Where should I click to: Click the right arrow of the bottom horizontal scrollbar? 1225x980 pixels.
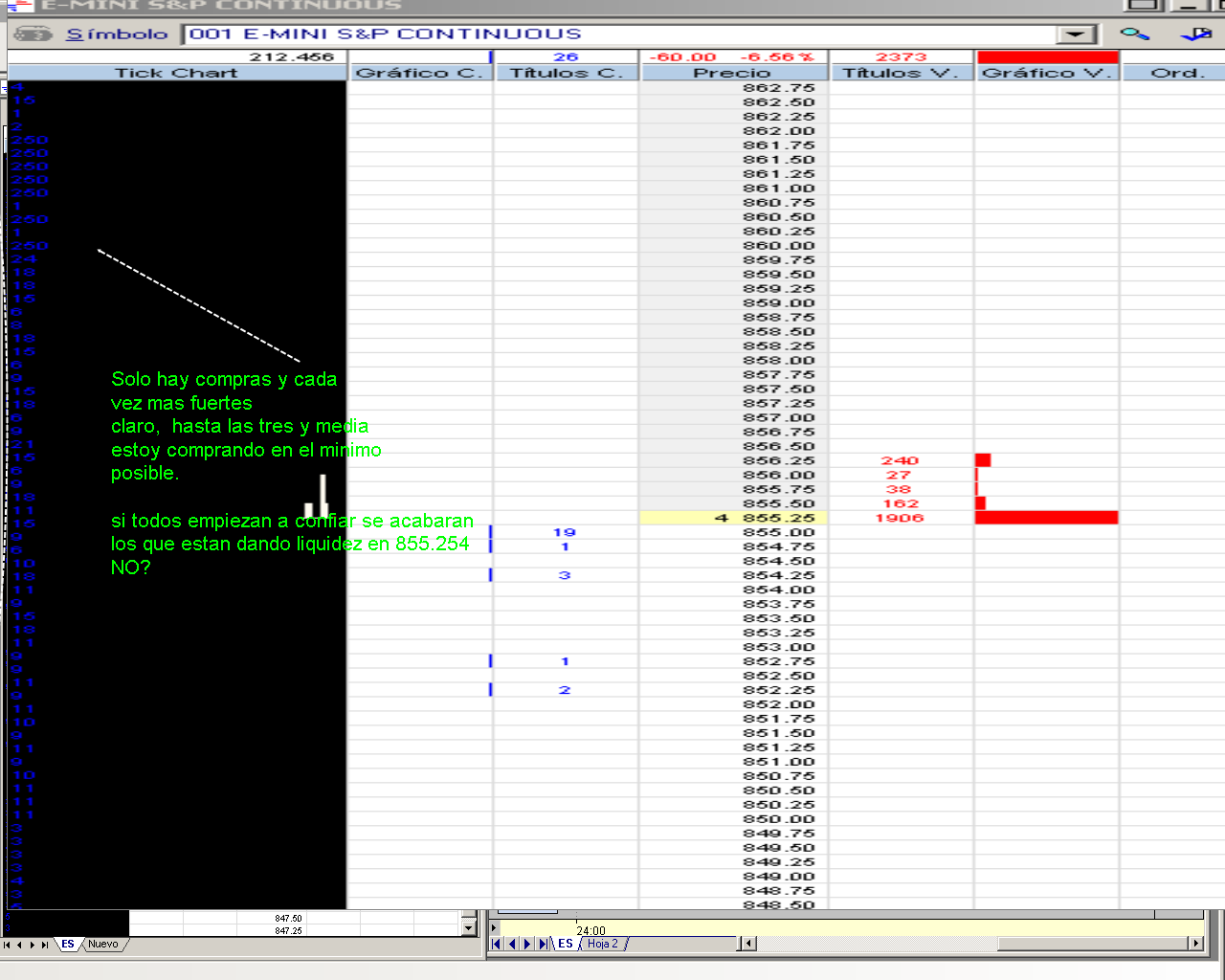[x=1195, y=944]
